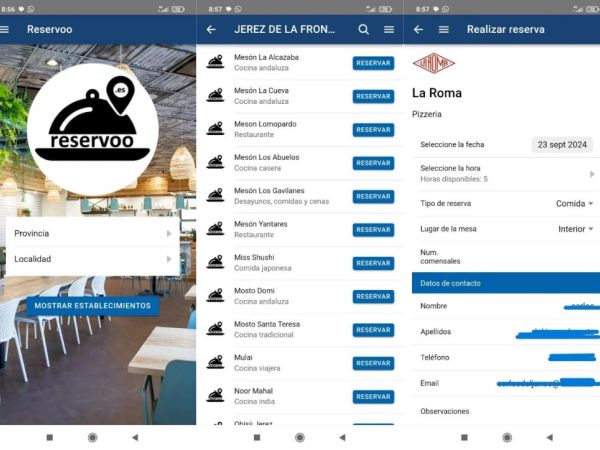This screenshot has height=450, width=600.
Task: Open date picker showing 23 sept 2024
Action: 562,145
